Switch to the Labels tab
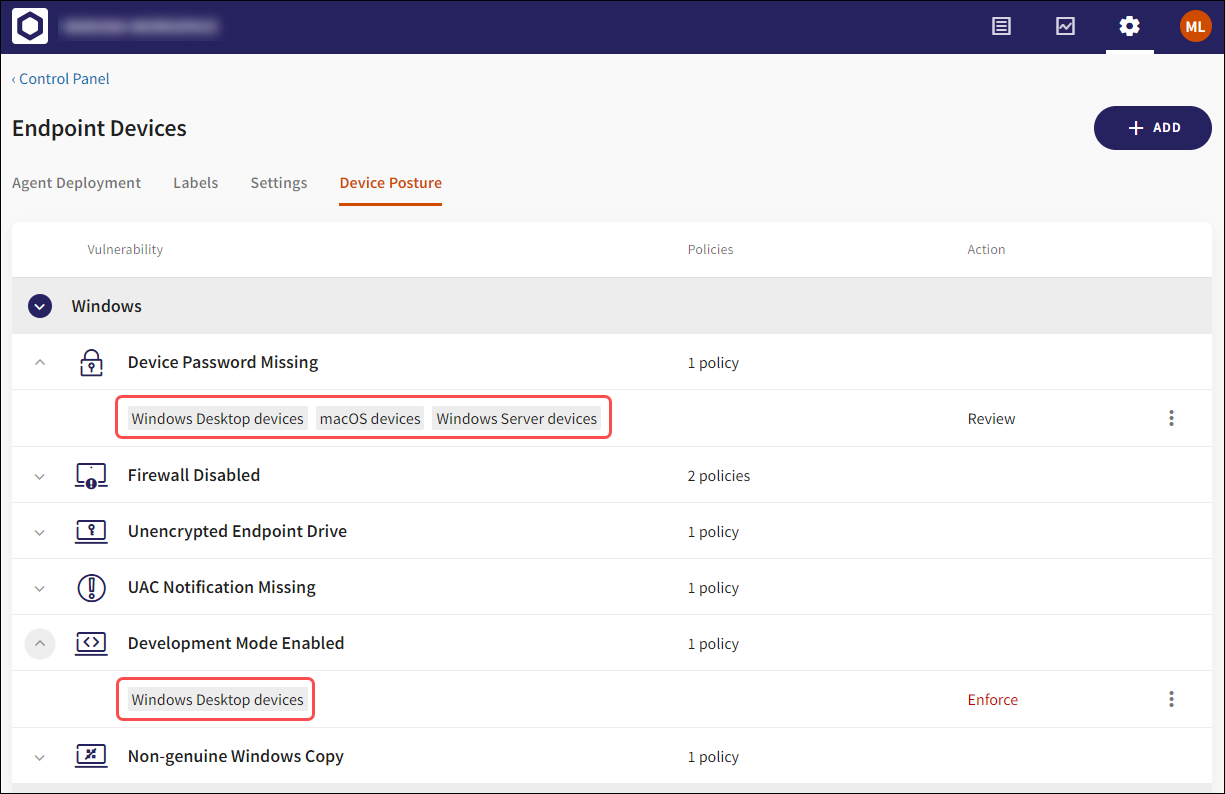Image resolution: width=1225 pixels, height=794 pixels. [195, 183]
